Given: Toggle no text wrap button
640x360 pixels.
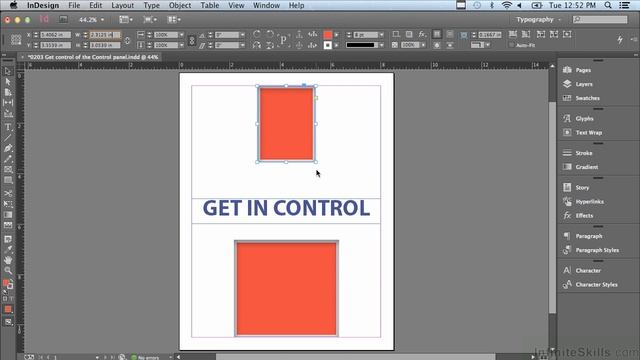Looking at the screenshot, I should pos(437,34).
